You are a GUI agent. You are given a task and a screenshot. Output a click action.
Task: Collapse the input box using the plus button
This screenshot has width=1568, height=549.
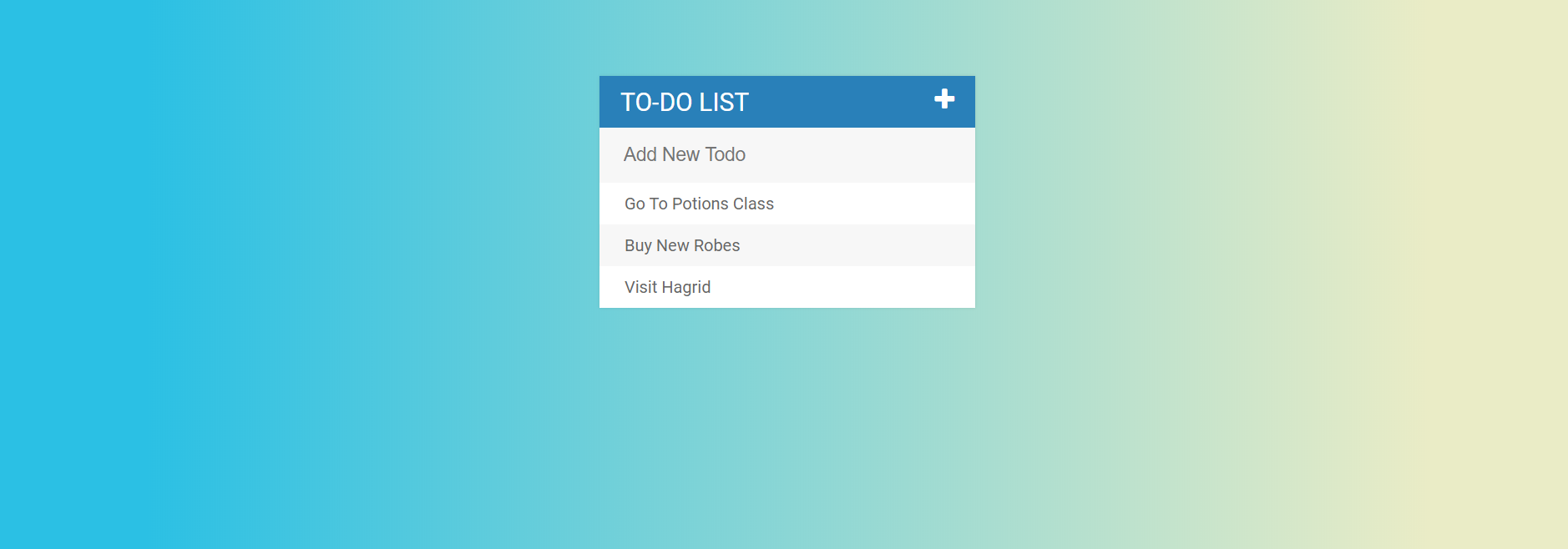pyautogui.click(x=944, y=98)
